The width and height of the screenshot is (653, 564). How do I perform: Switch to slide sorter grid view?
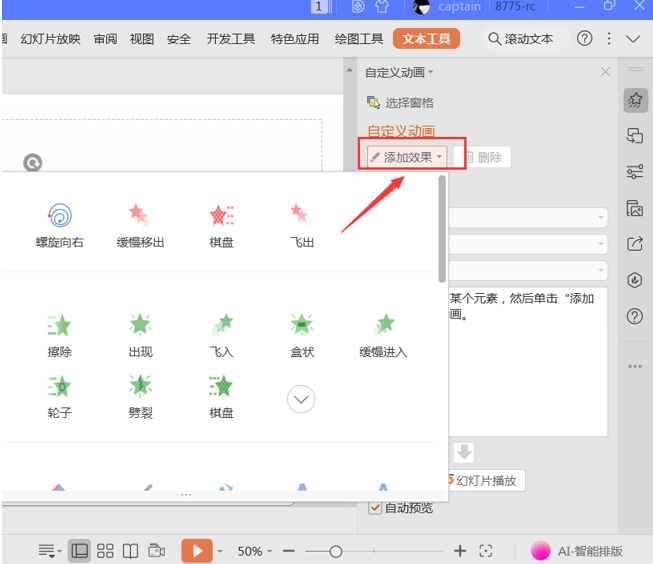tap(105, 551)
